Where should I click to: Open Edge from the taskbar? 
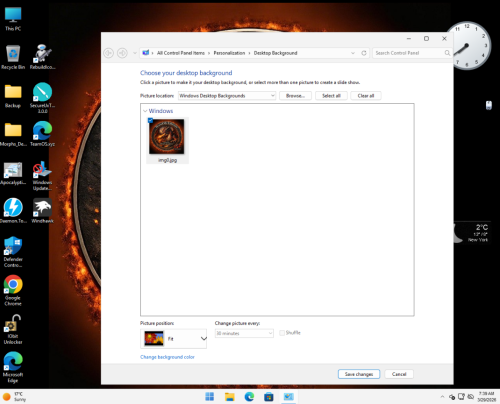[x=249, y=397]
